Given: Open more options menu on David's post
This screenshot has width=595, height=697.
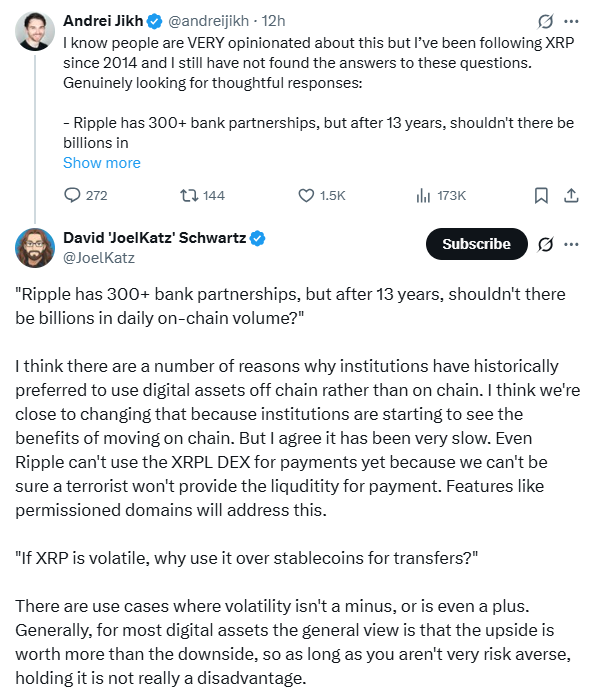Looking at the screenshot, I should 571,244.
